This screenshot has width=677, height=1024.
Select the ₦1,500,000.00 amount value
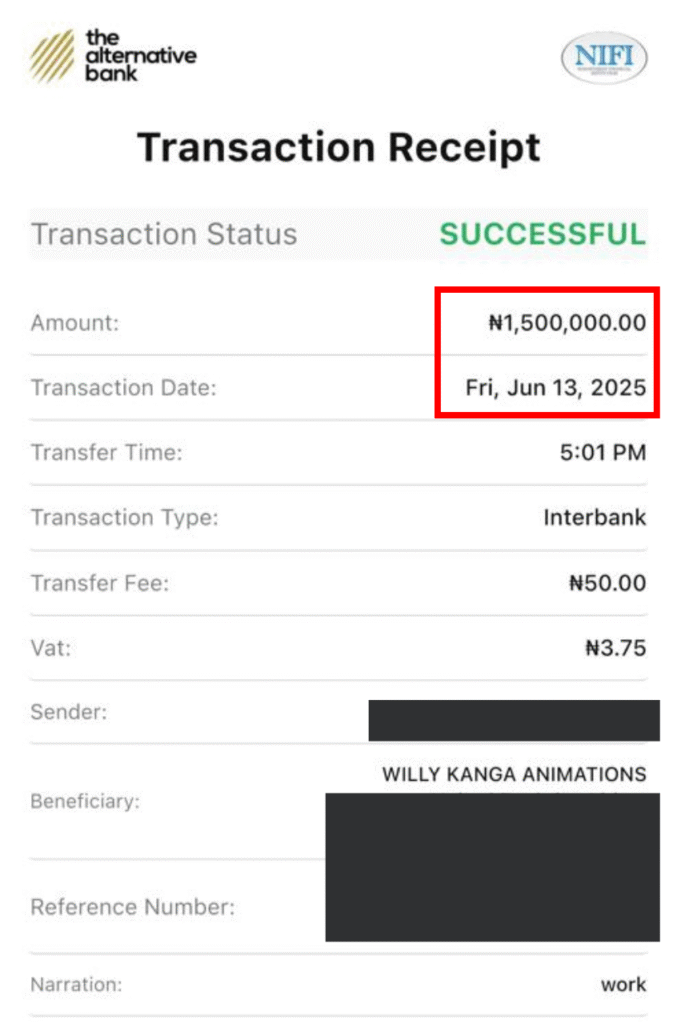(x=567, y=323)
